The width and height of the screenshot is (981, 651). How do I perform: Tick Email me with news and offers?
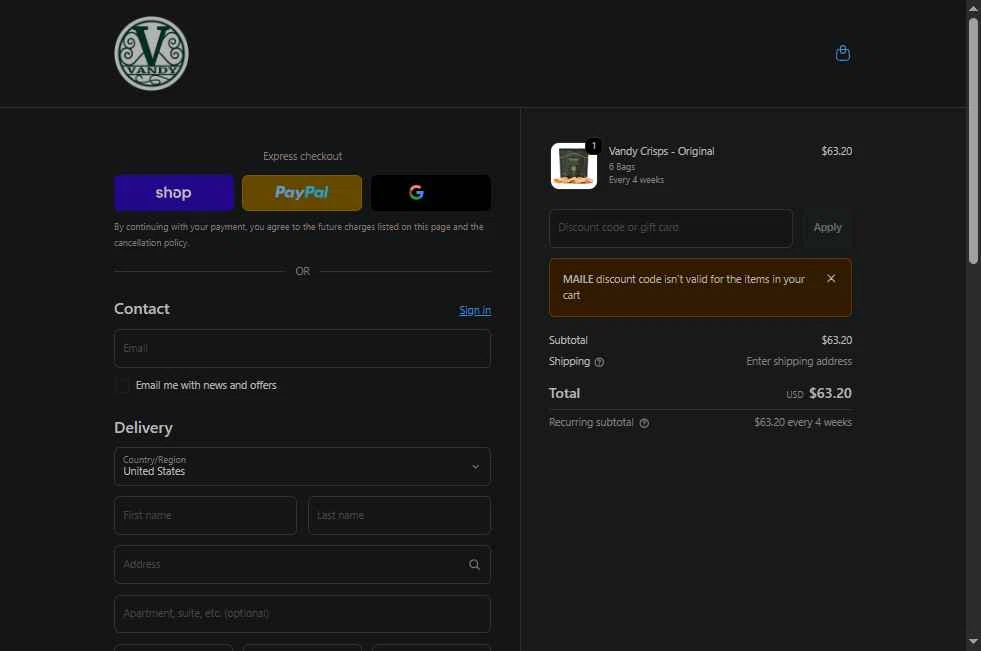123,385
